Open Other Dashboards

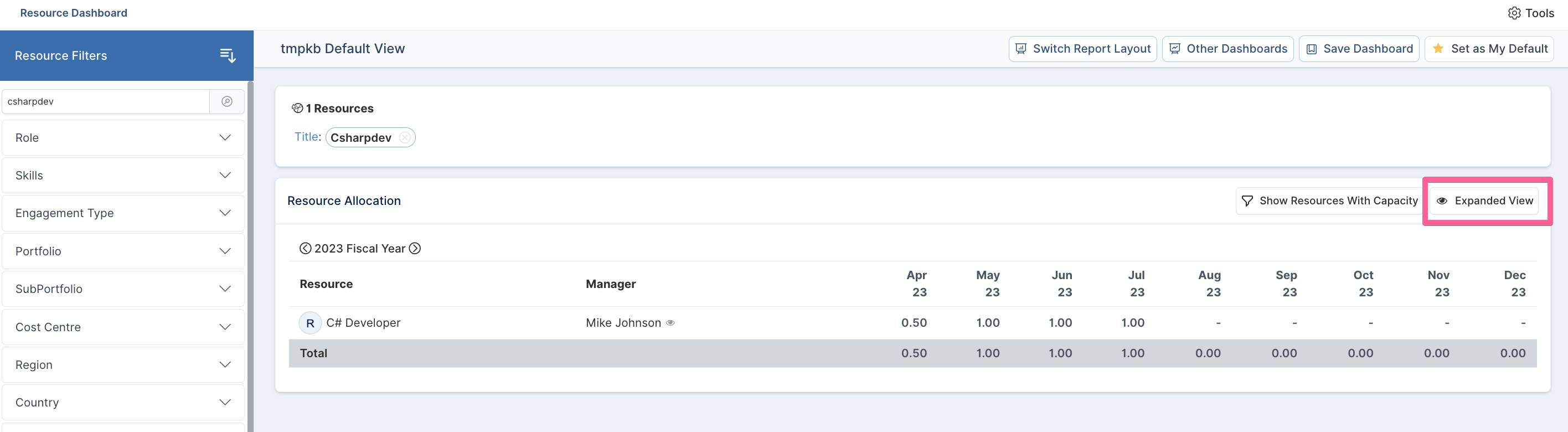1227,49
